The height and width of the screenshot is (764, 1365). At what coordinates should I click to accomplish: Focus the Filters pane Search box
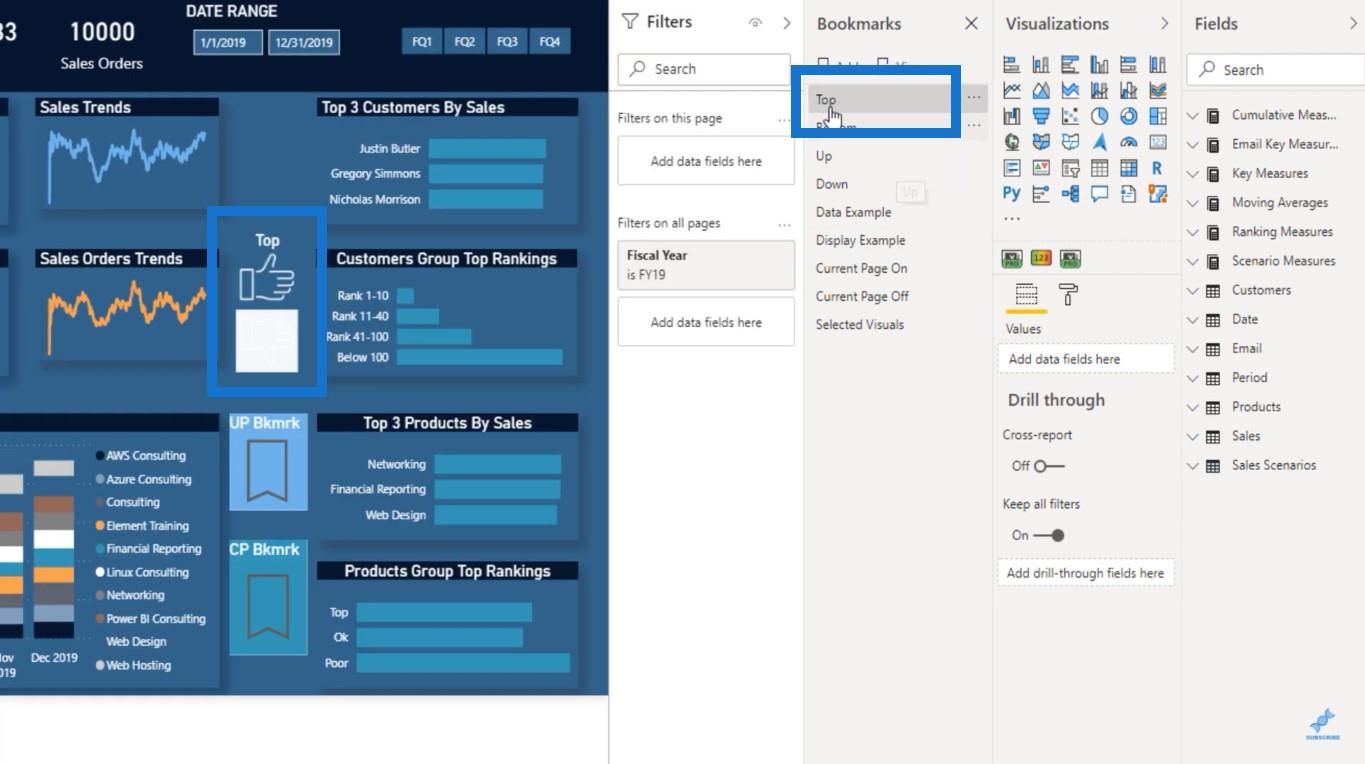point(704,69)
